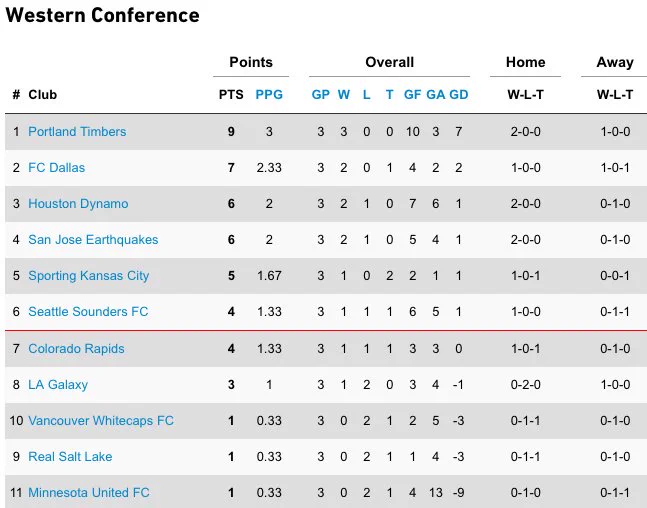Sort table by L losses column
Viewport: 647px width, 508px height.
(366, 95)
